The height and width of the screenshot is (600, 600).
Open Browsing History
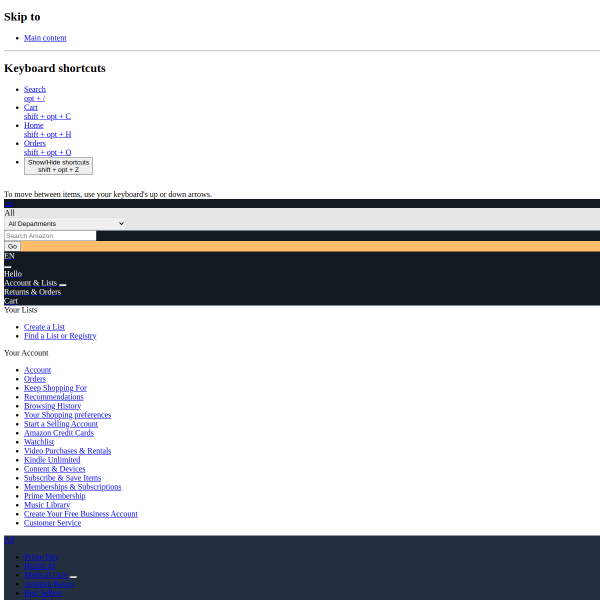(x=52, y=406)
